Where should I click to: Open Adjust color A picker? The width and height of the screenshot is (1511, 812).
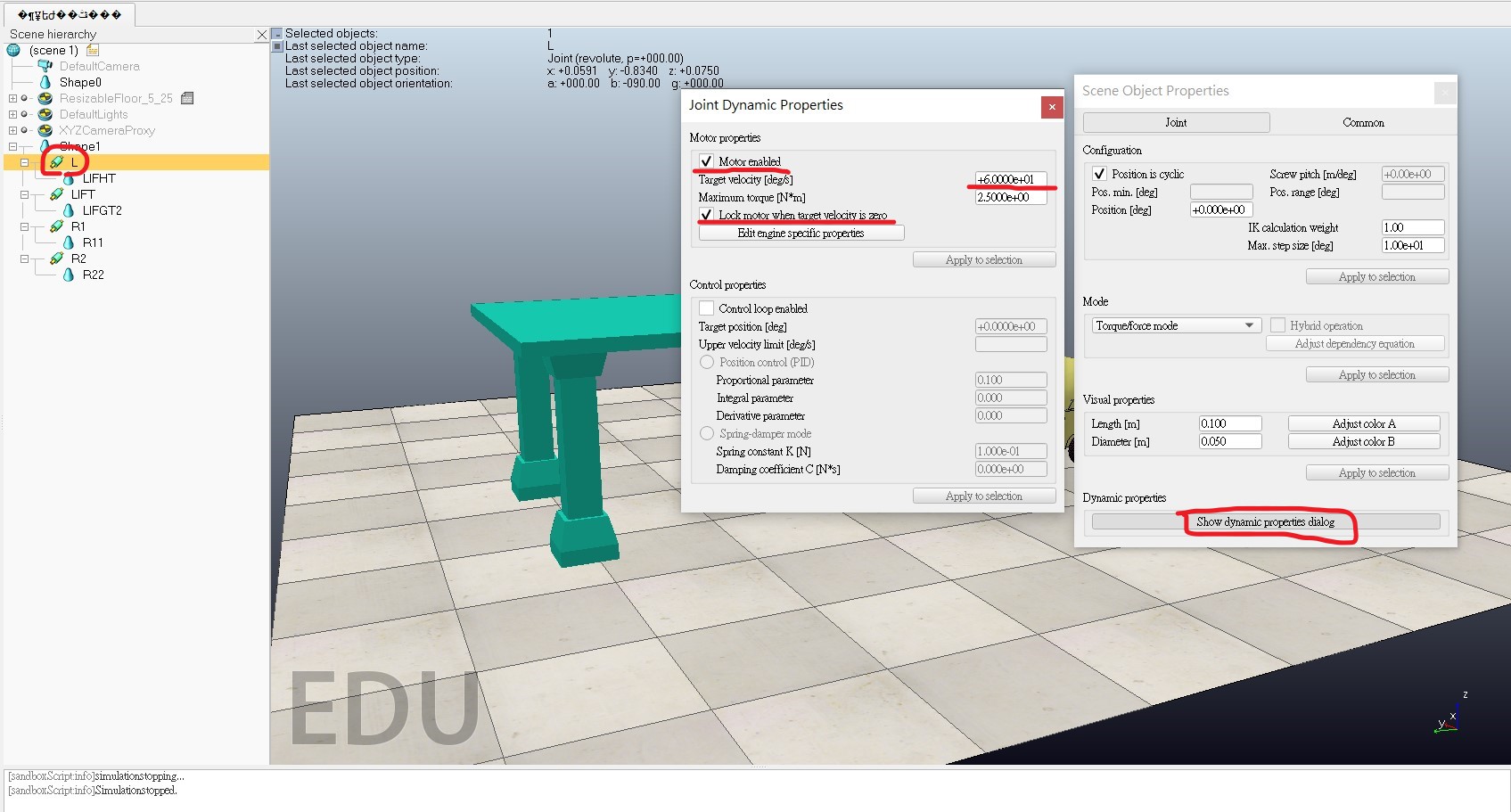[1364, 423]
